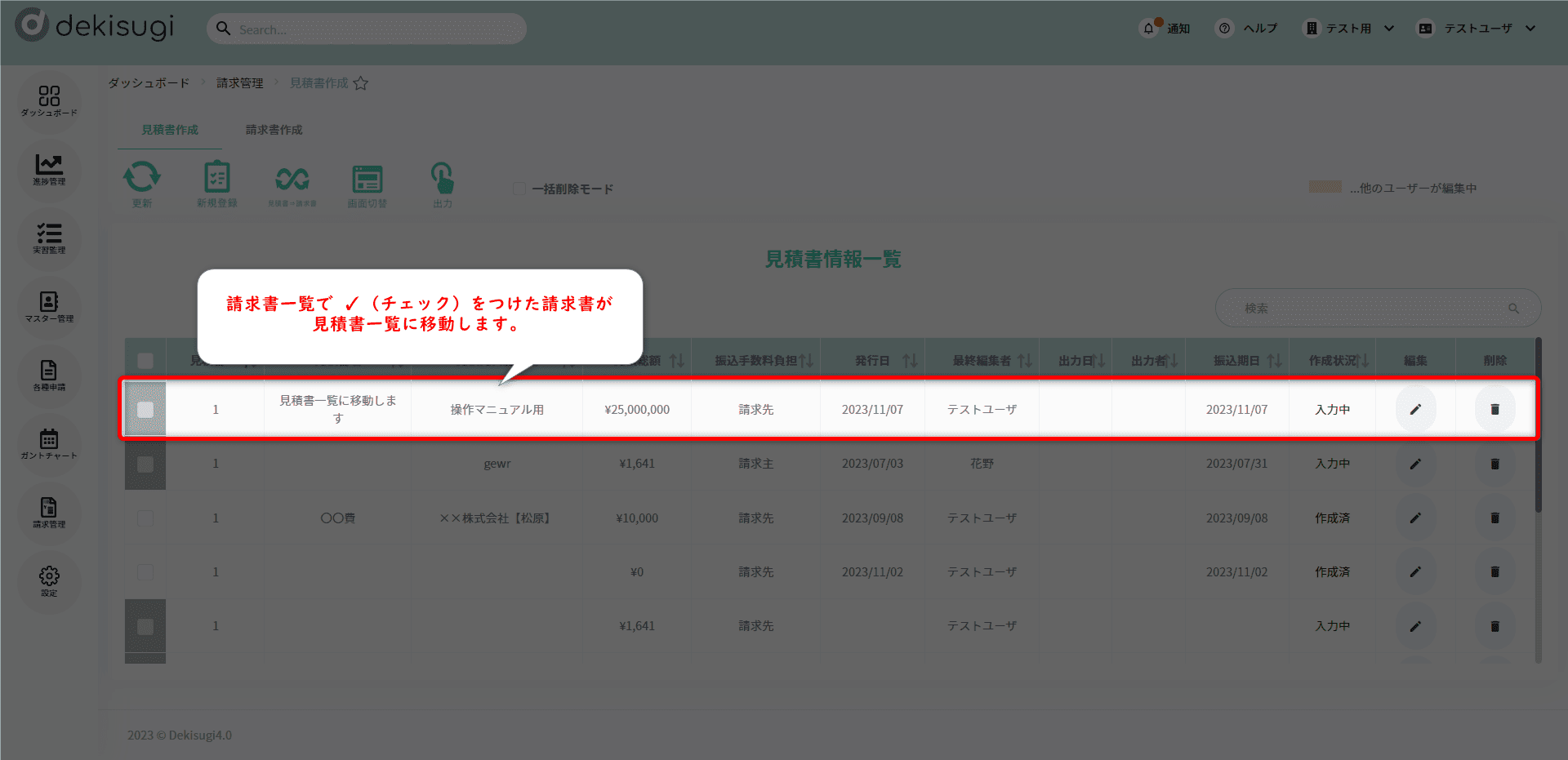Click the pencil edit icon for 操作マニュアル用 row

(1415, 409)
